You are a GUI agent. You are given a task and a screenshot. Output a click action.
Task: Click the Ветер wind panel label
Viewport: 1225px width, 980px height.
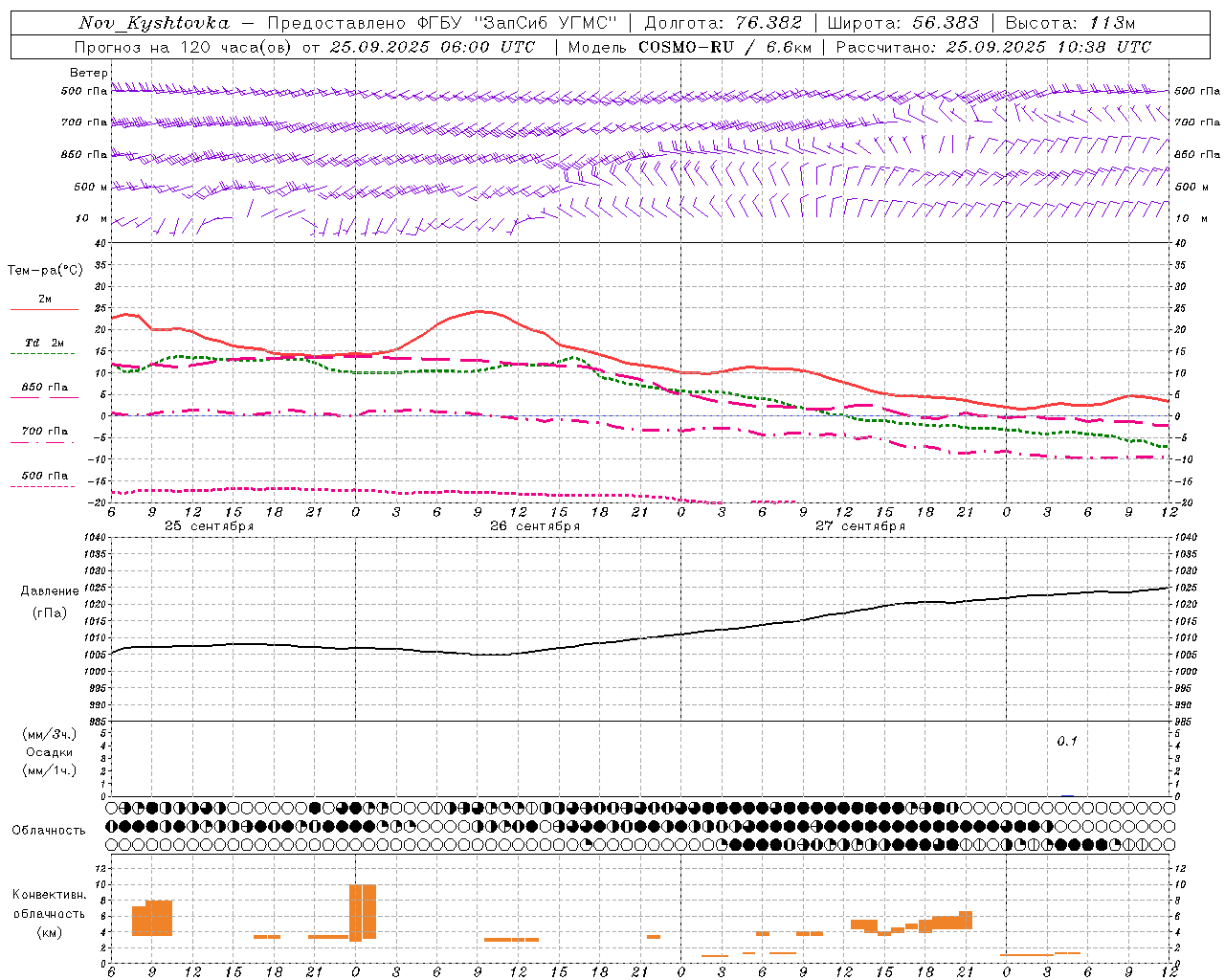tap(88, 73)
